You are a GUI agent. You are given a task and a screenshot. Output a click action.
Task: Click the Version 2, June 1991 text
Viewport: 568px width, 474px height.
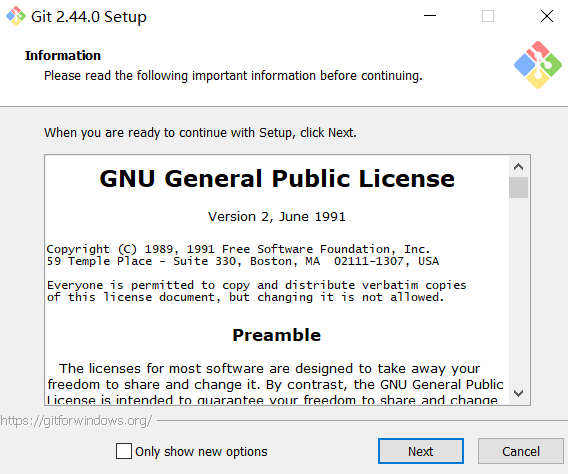coord(277,217)
